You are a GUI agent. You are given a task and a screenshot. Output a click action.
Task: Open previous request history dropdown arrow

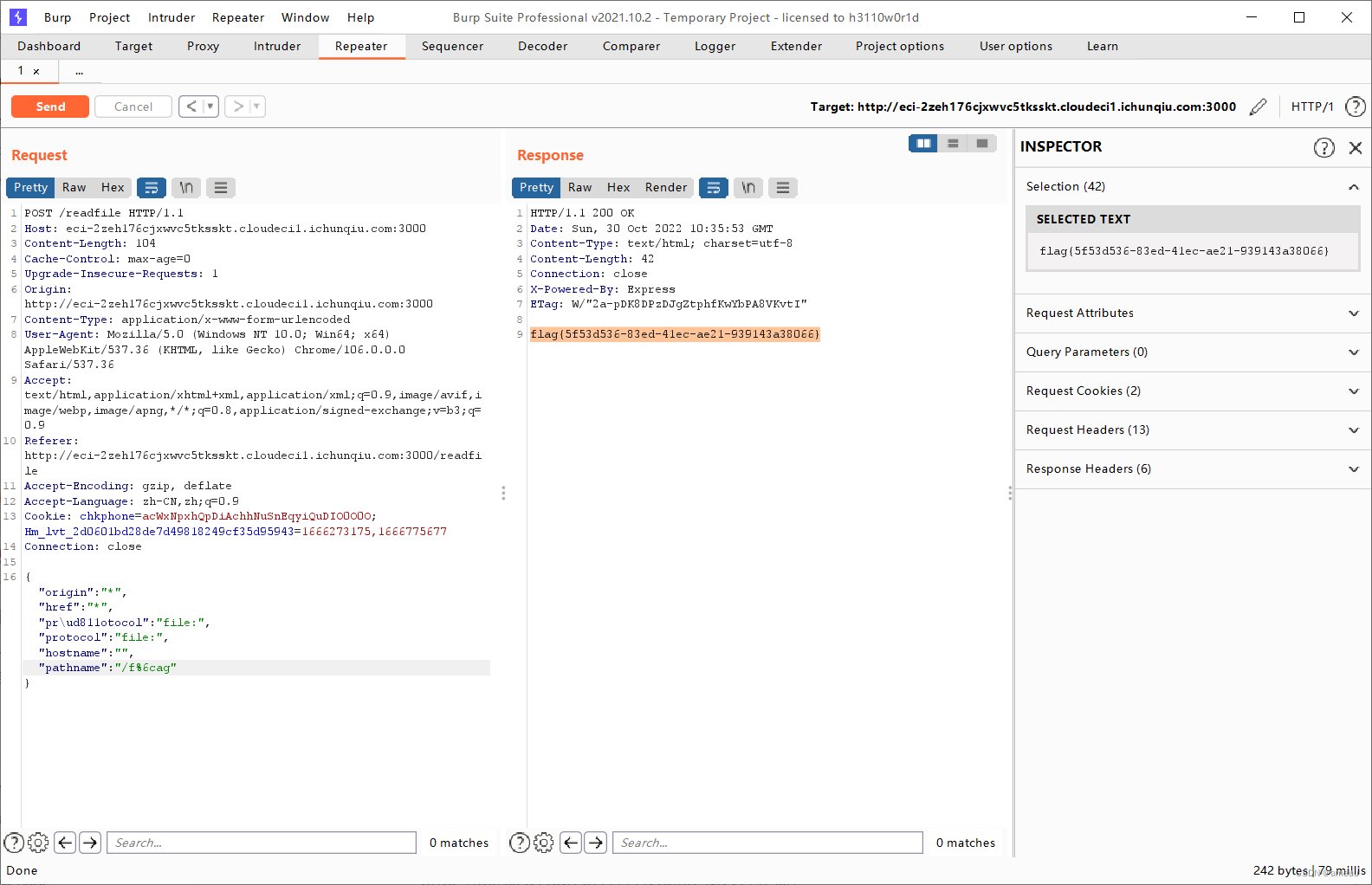pos(210,107)
